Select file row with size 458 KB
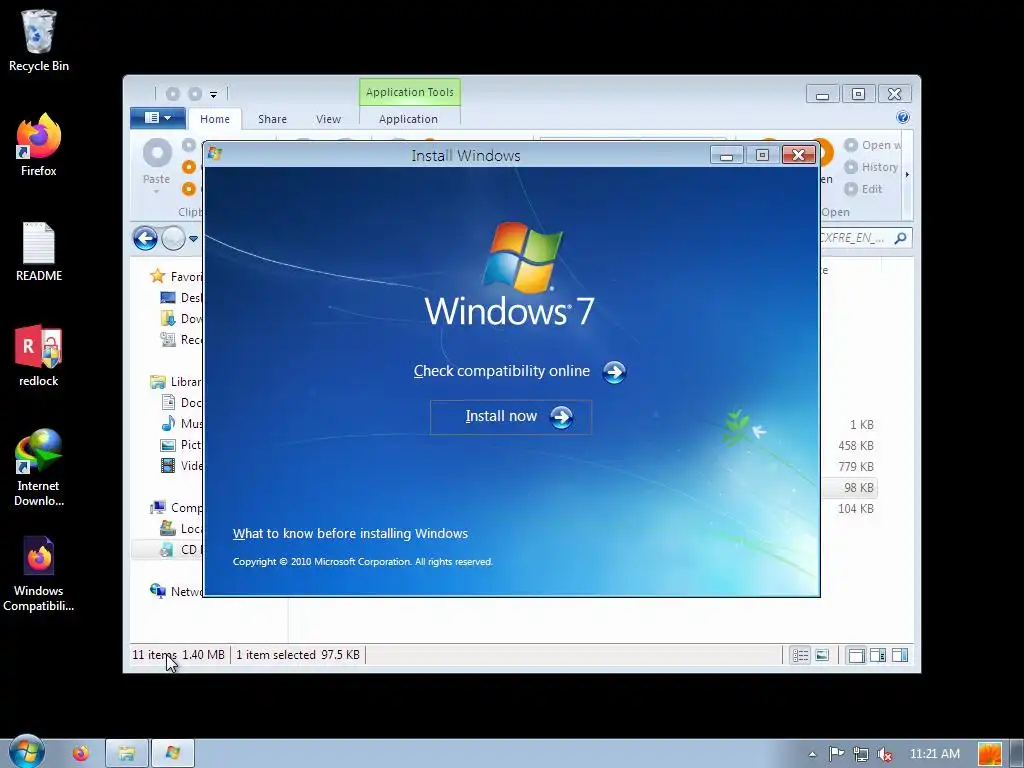 click(x=856, y=445)
